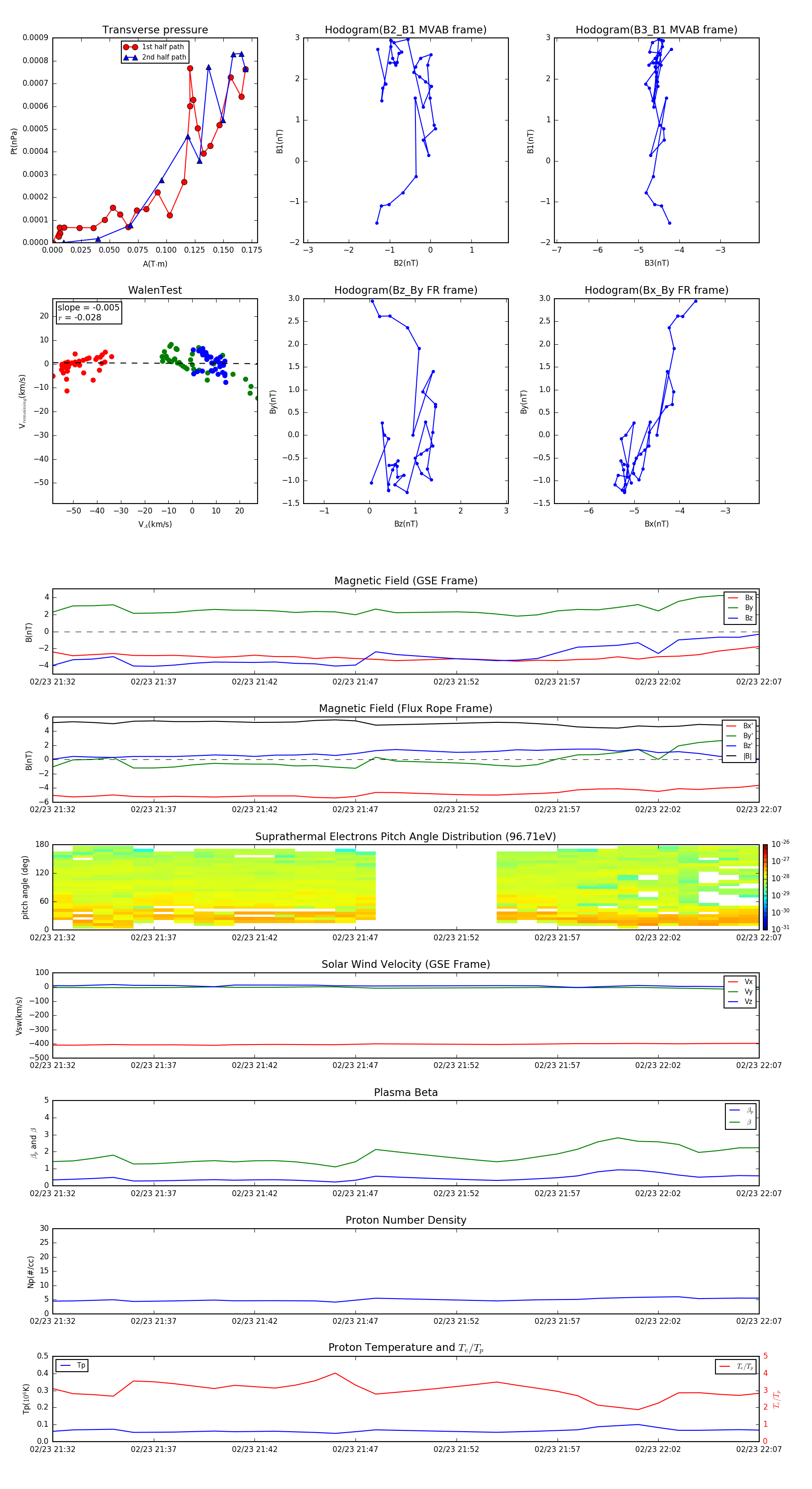Screen dimensions: 812x1489
Task: Select 'Tp' legend in proton temperature panel
Action: pyautogui.click(x=72, y=1366)
